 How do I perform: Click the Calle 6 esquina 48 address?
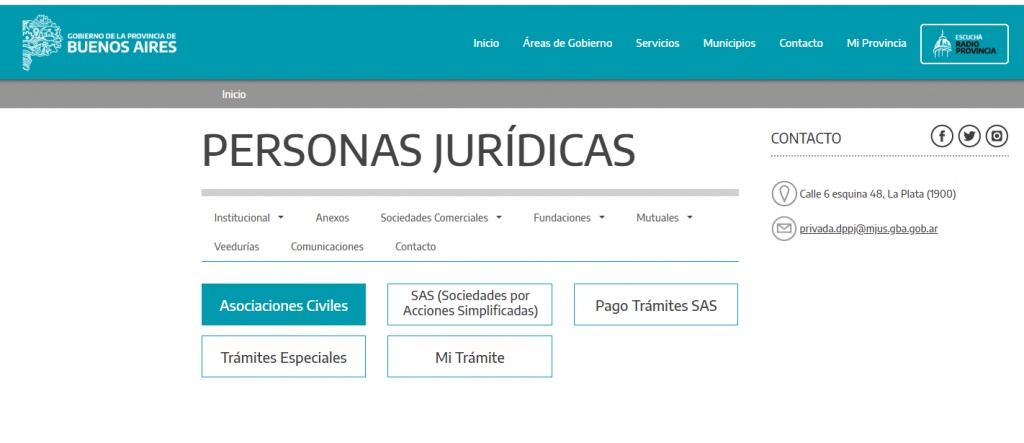[x=878, y=194]
